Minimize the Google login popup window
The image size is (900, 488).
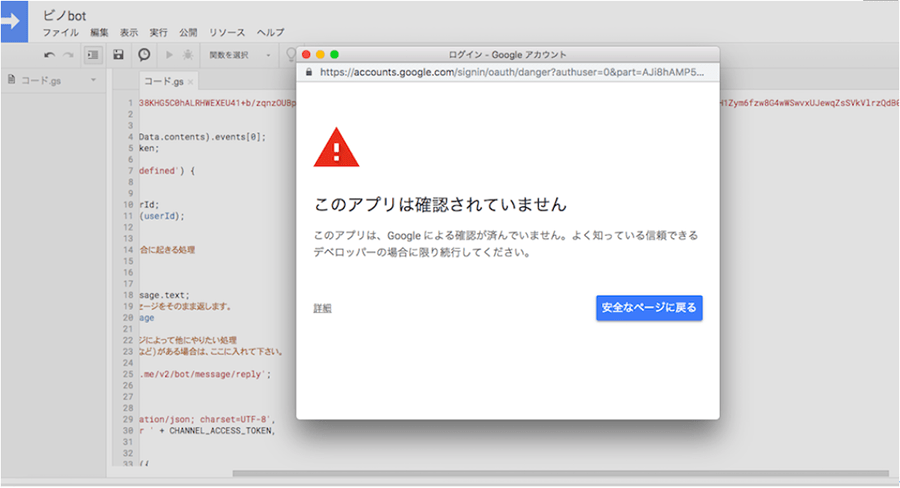[x=320, y=55]
